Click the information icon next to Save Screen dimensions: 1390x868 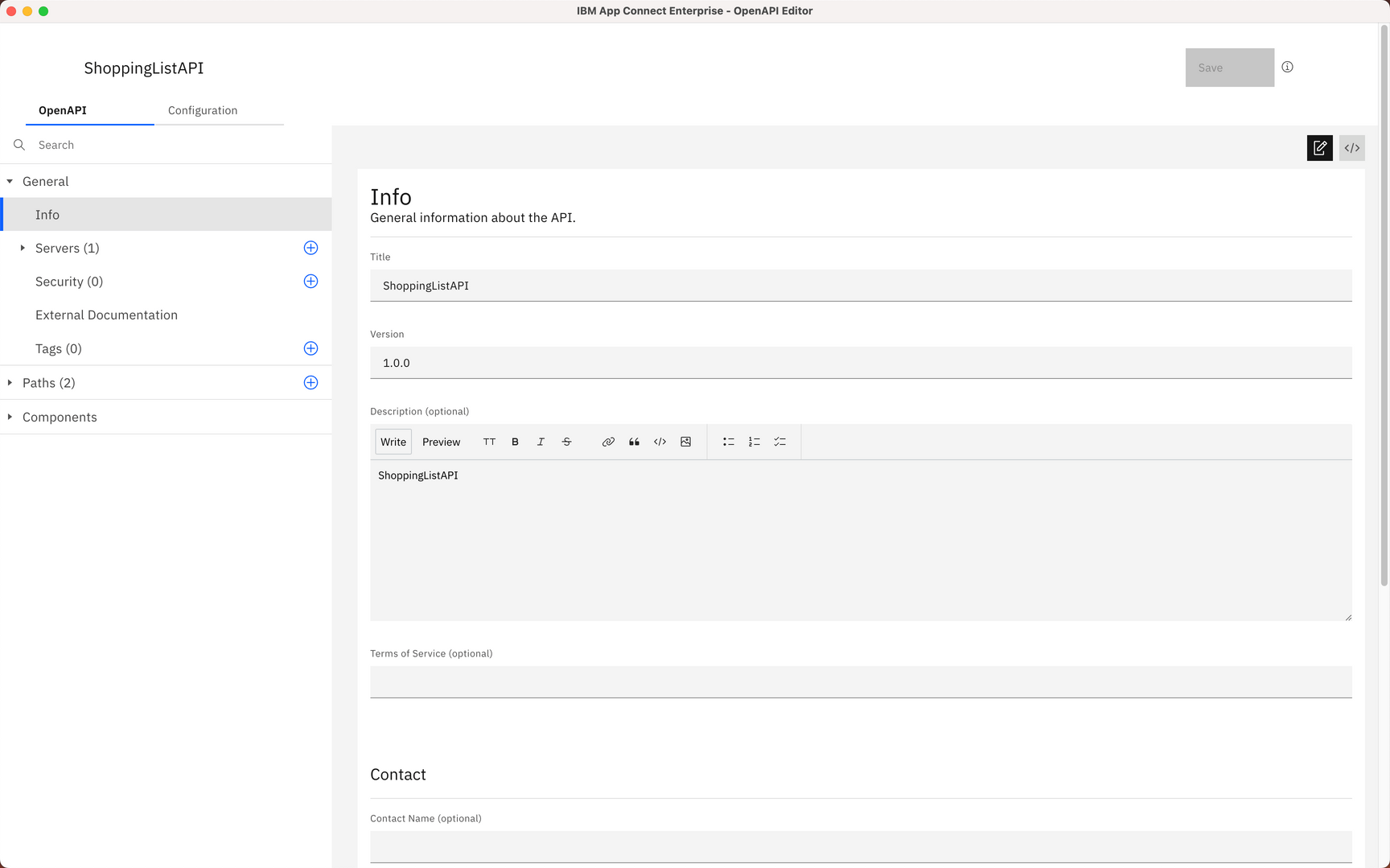[x=1287, y=67]
